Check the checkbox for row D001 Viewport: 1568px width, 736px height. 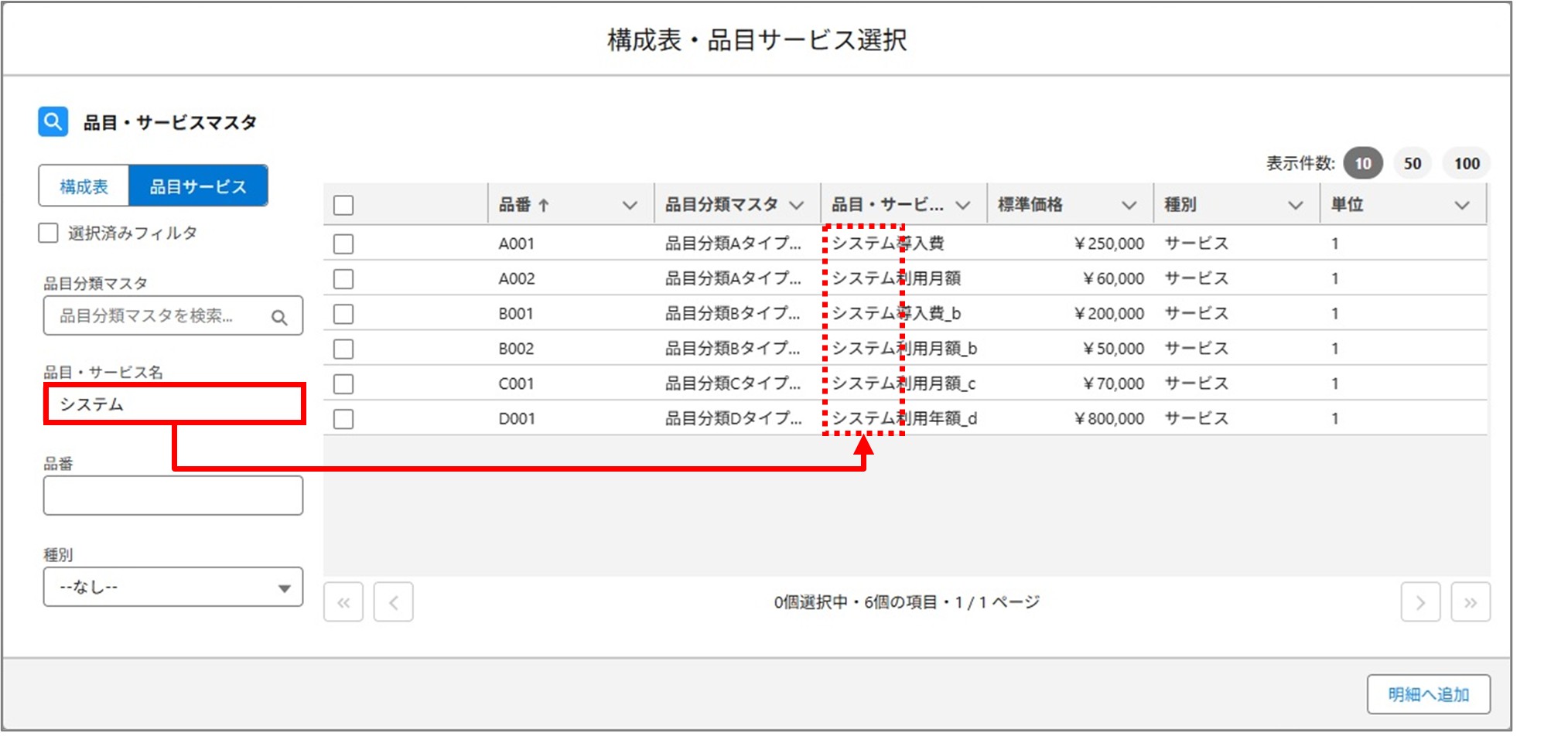pyautogui.click(x=343, y=418)
